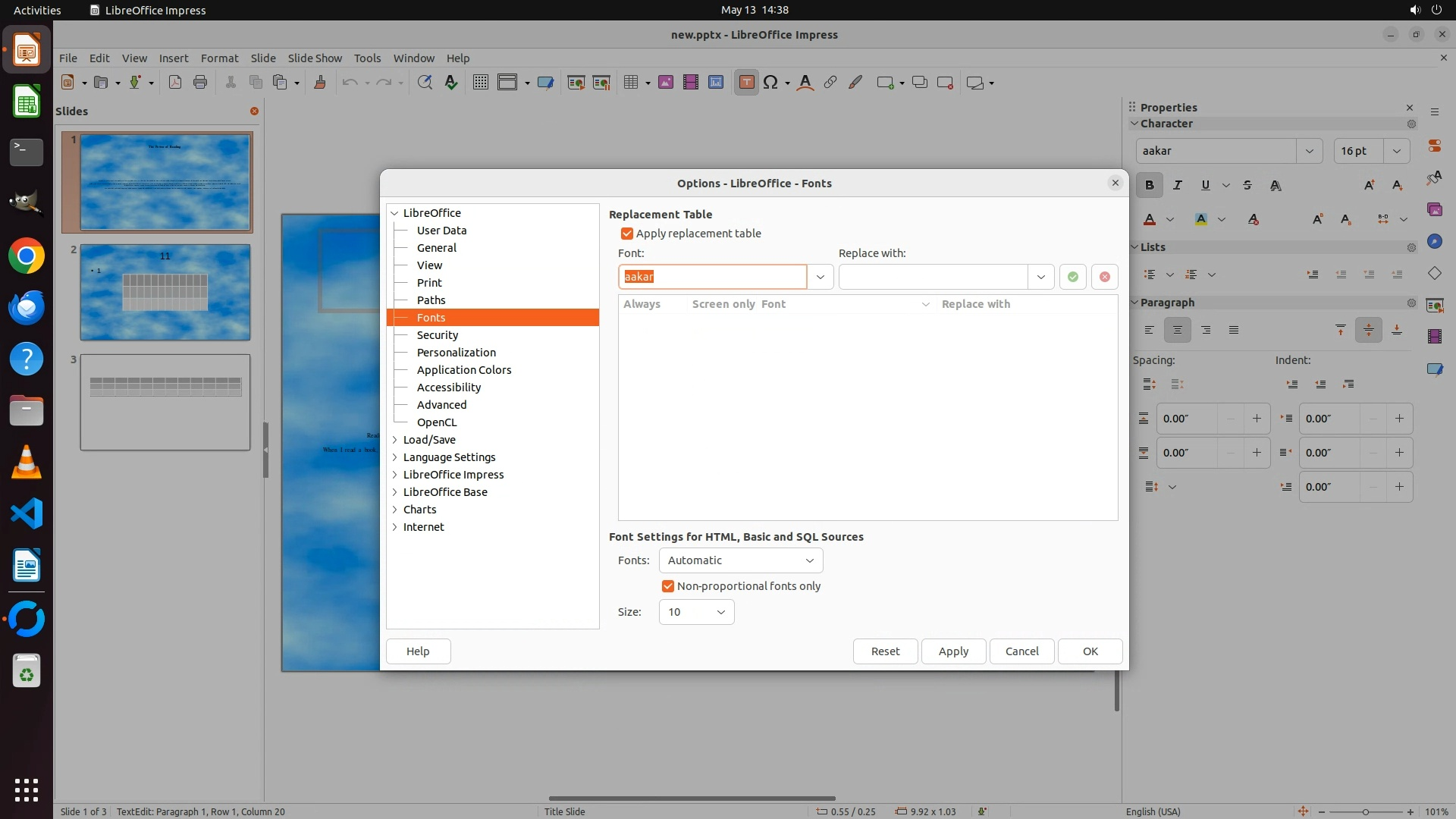Open the Replace with font dropdown
The image size is (1456, 819).
pos(1040,277)
